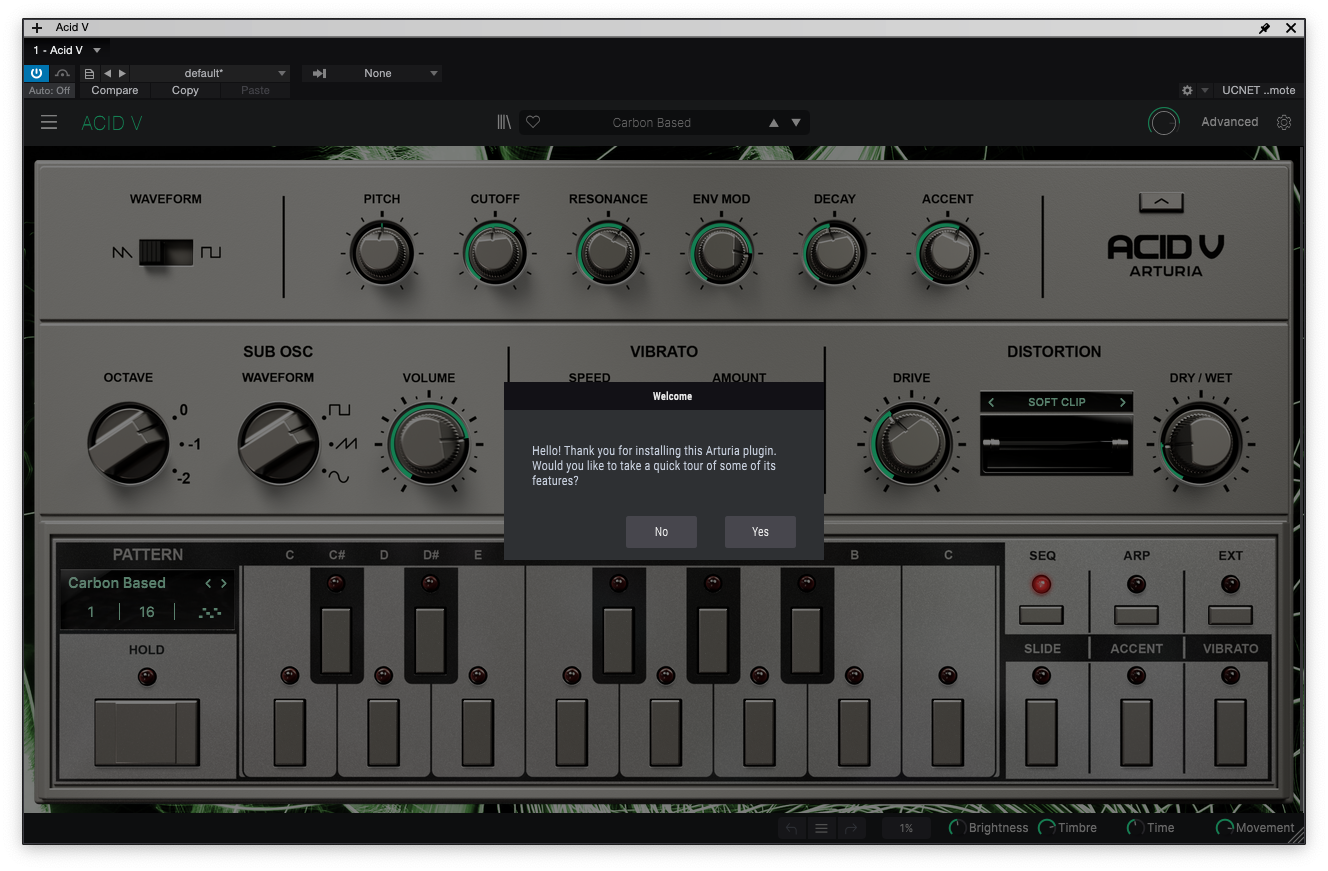Select next distortion type right arrow
This screenshot has height=871, width=1328.
click(1123, 402)
